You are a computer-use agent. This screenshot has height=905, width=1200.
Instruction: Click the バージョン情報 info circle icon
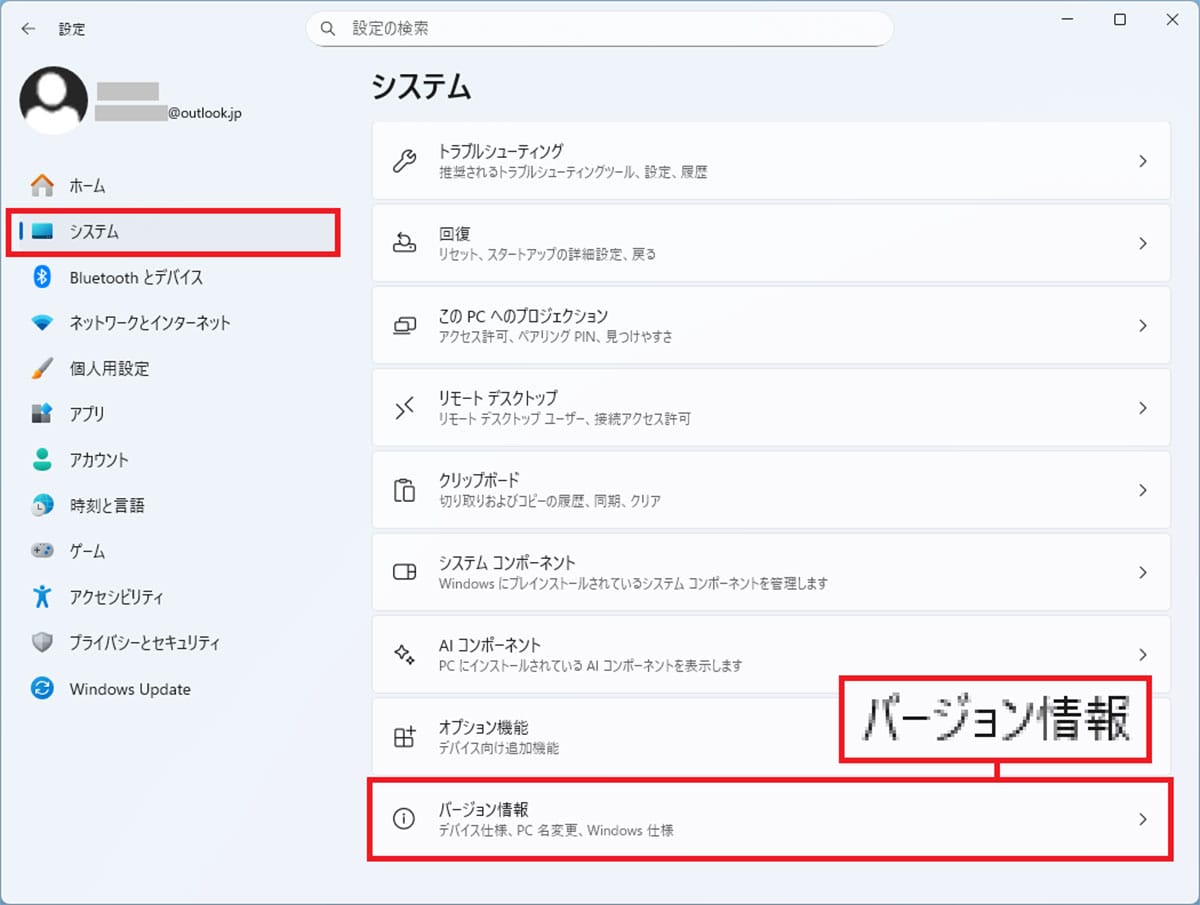pyautogui.click(x=404, y=819)
